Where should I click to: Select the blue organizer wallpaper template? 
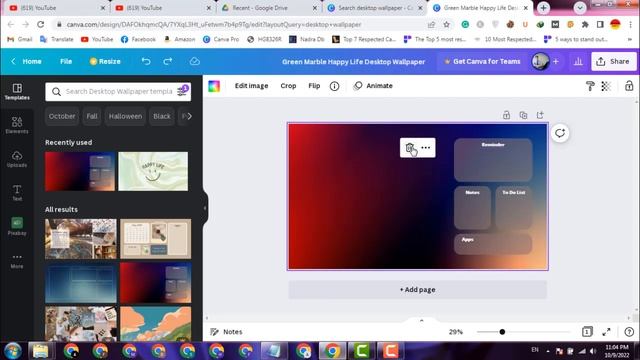tap(81, 283)
